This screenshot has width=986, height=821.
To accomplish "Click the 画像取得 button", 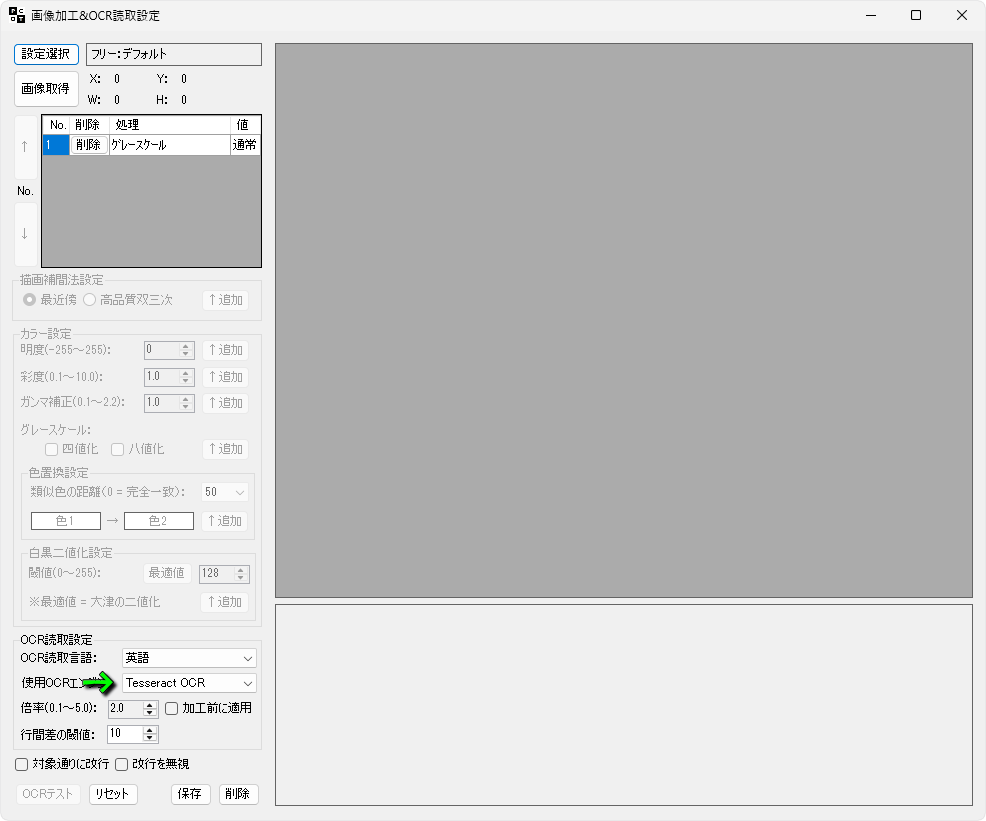I will click(x=46, y=89).
